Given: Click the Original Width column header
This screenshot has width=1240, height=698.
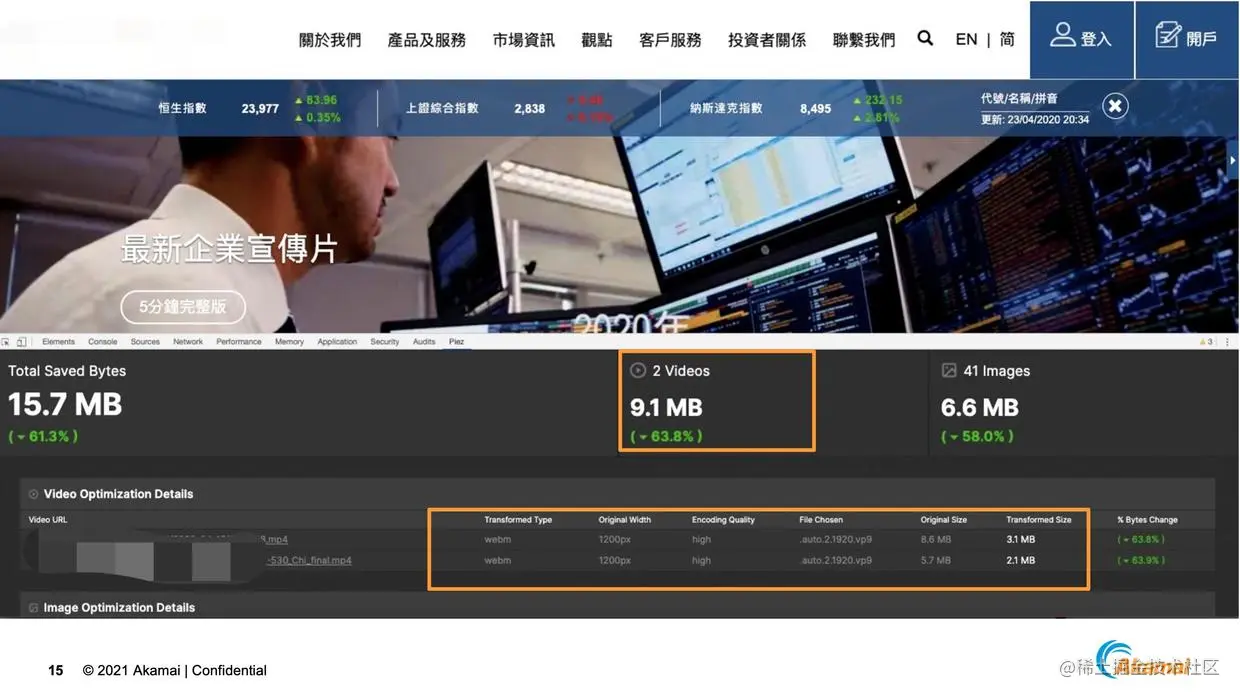Looking at the screenshot, I should pos(625,520).
